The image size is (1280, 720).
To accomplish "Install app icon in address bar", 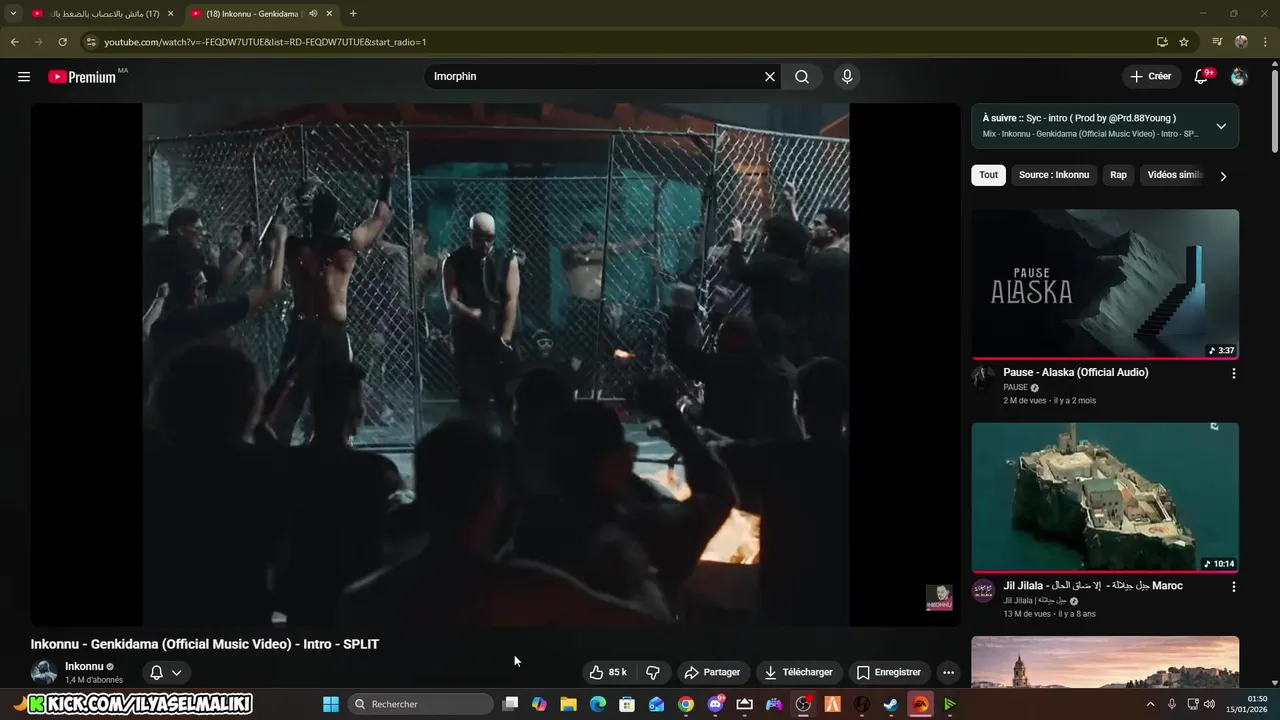I will [1162, 42].
